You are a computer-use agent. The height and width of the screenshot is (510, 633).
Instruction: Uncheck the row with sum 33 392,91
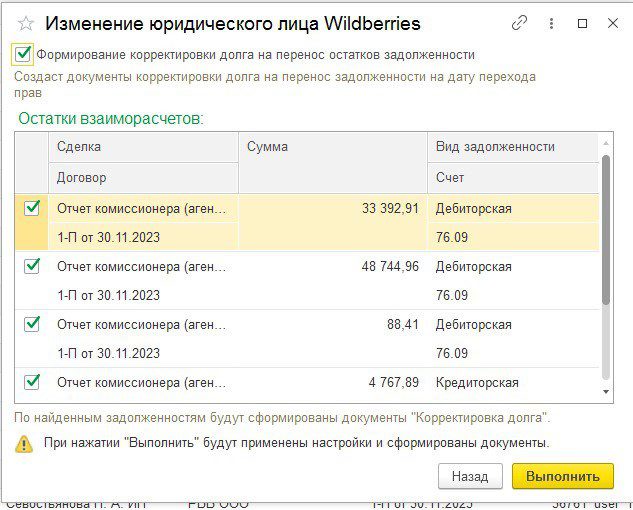[32, 208]
